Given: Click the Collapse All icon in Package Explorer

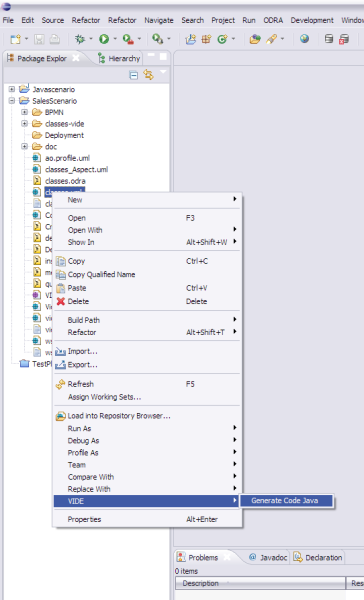Looking at the screenshot, I should click(x=134, y=75).
